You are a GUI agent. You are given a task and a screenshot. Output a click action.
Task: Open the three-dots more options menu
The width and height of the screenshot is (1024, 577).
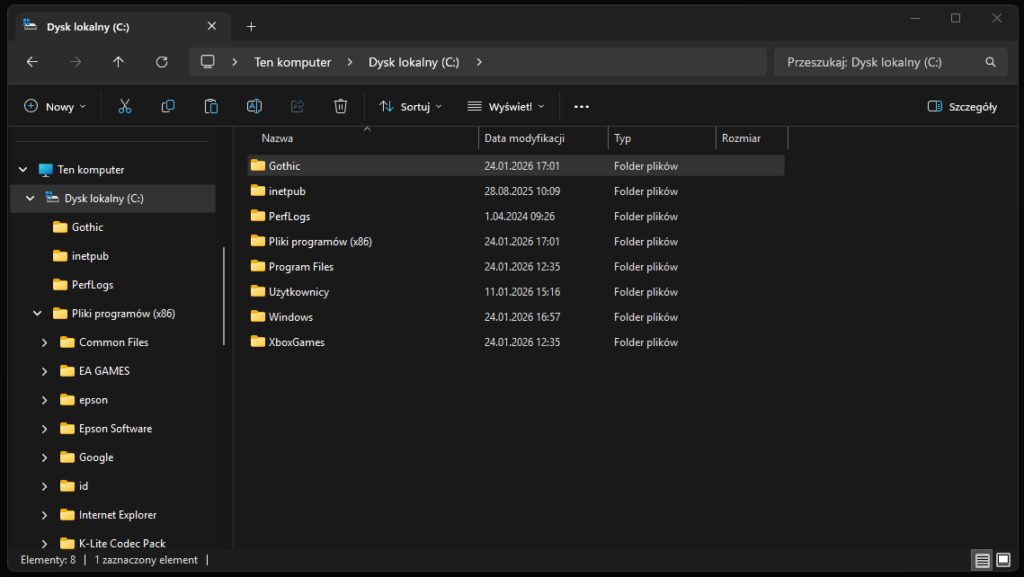point(582,106)
